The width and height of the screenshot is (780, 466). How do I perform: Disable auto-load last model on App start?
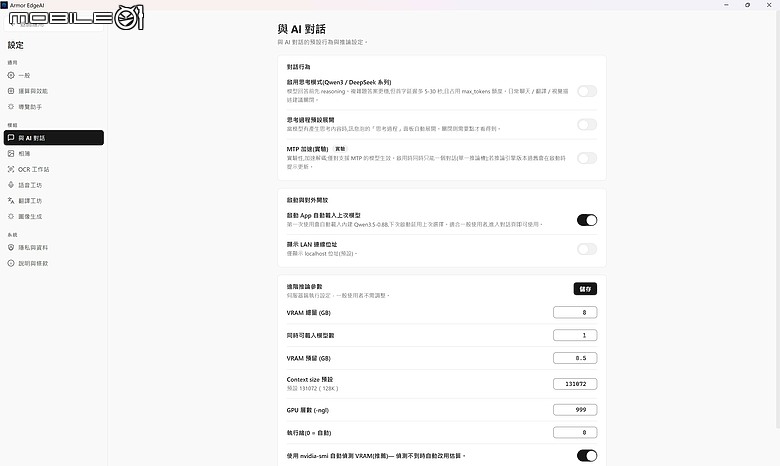(x=587, y=220)
